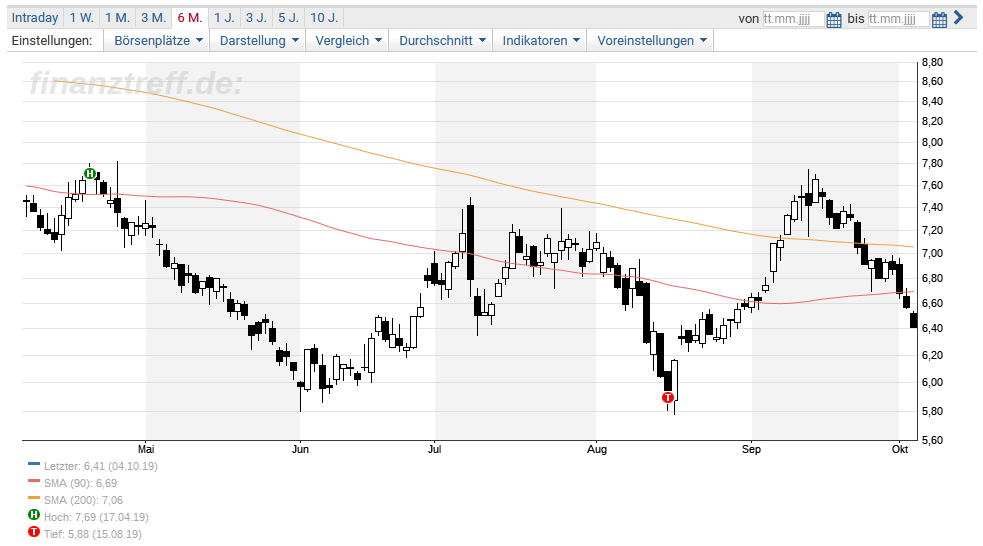Click the 'Jul' x-axis label
Image resolution: width=983 pixels, height=546 pixels.
434,449
